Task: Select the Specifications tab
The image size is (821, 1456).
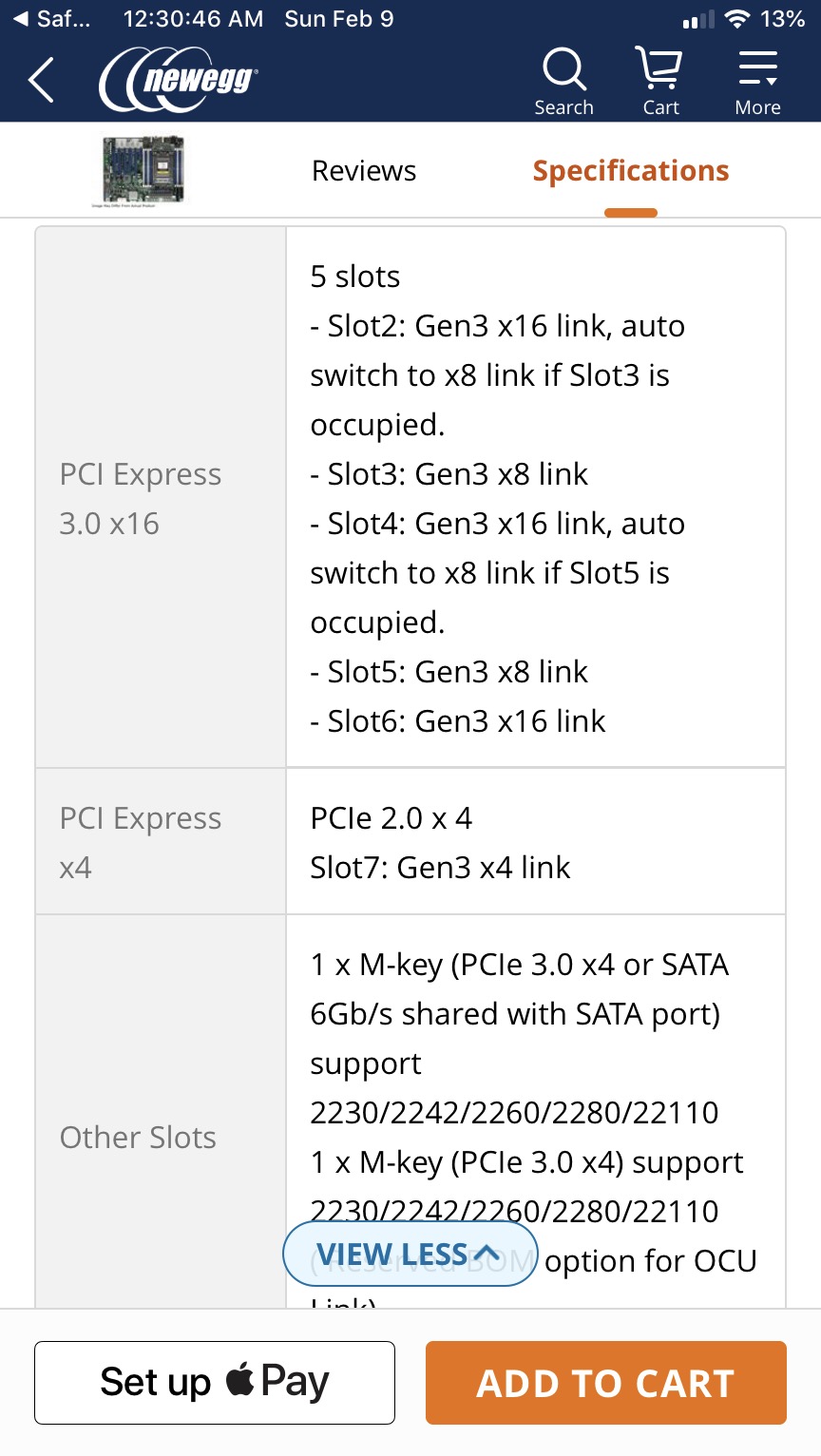Action: [631, 171]
